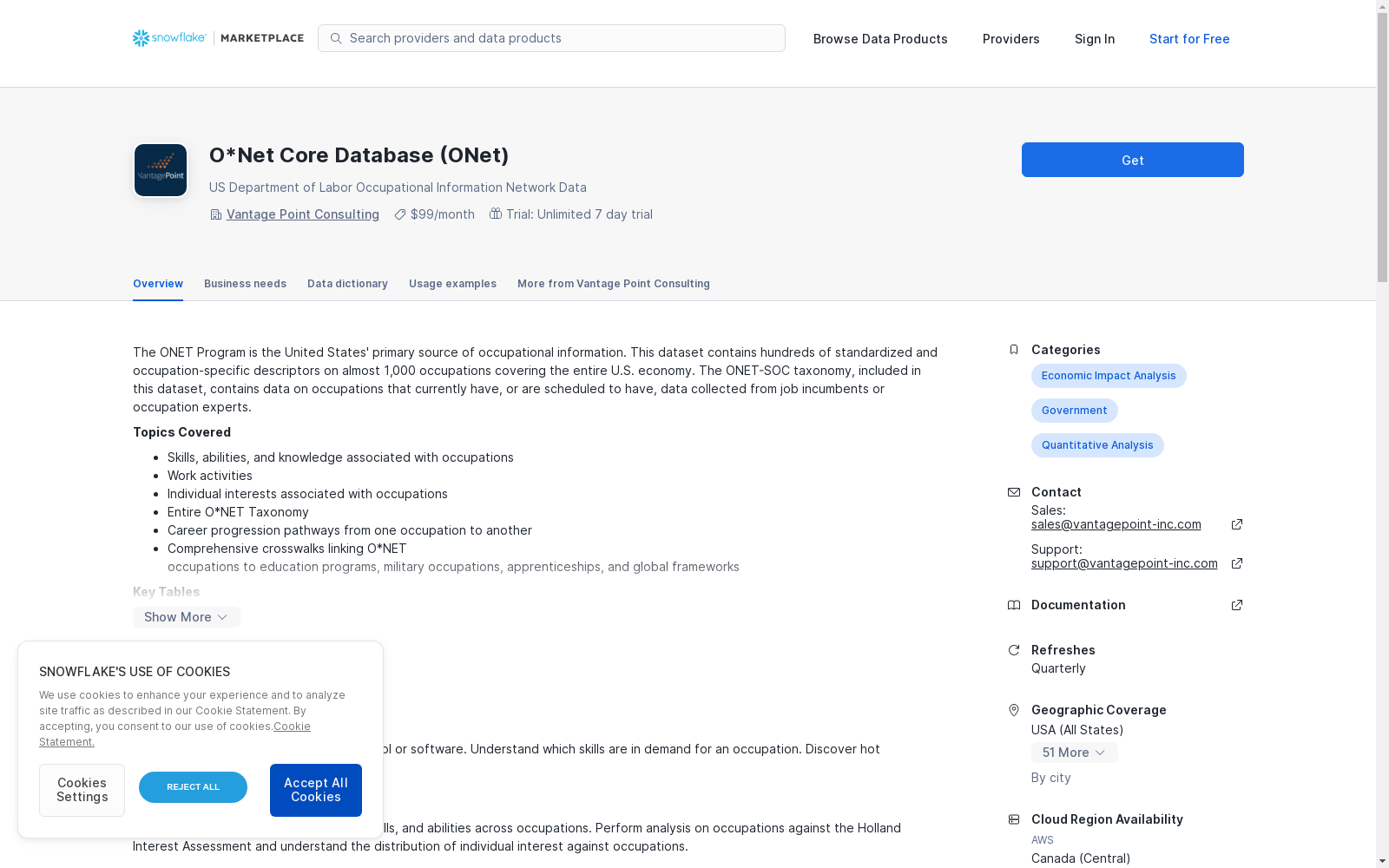Switch to the Overview tab
The height and width of the screenshot is (868, 1389).
158,284
